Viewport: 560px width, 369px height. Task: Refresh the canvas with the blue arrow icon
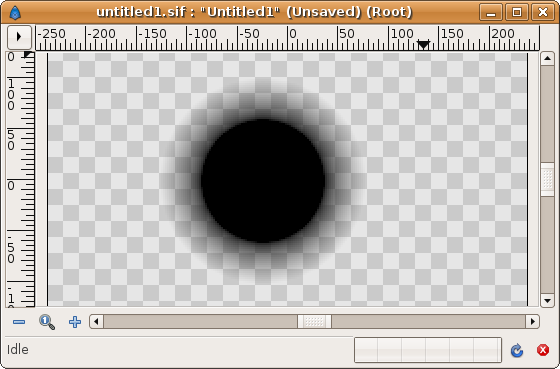pos(517,350)
